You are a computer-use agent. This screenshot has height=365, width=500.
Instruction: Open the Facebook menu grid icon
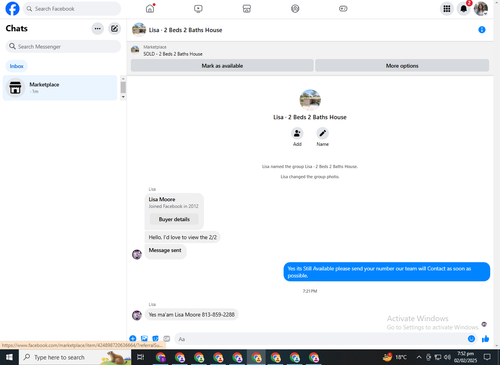[447, 9]
